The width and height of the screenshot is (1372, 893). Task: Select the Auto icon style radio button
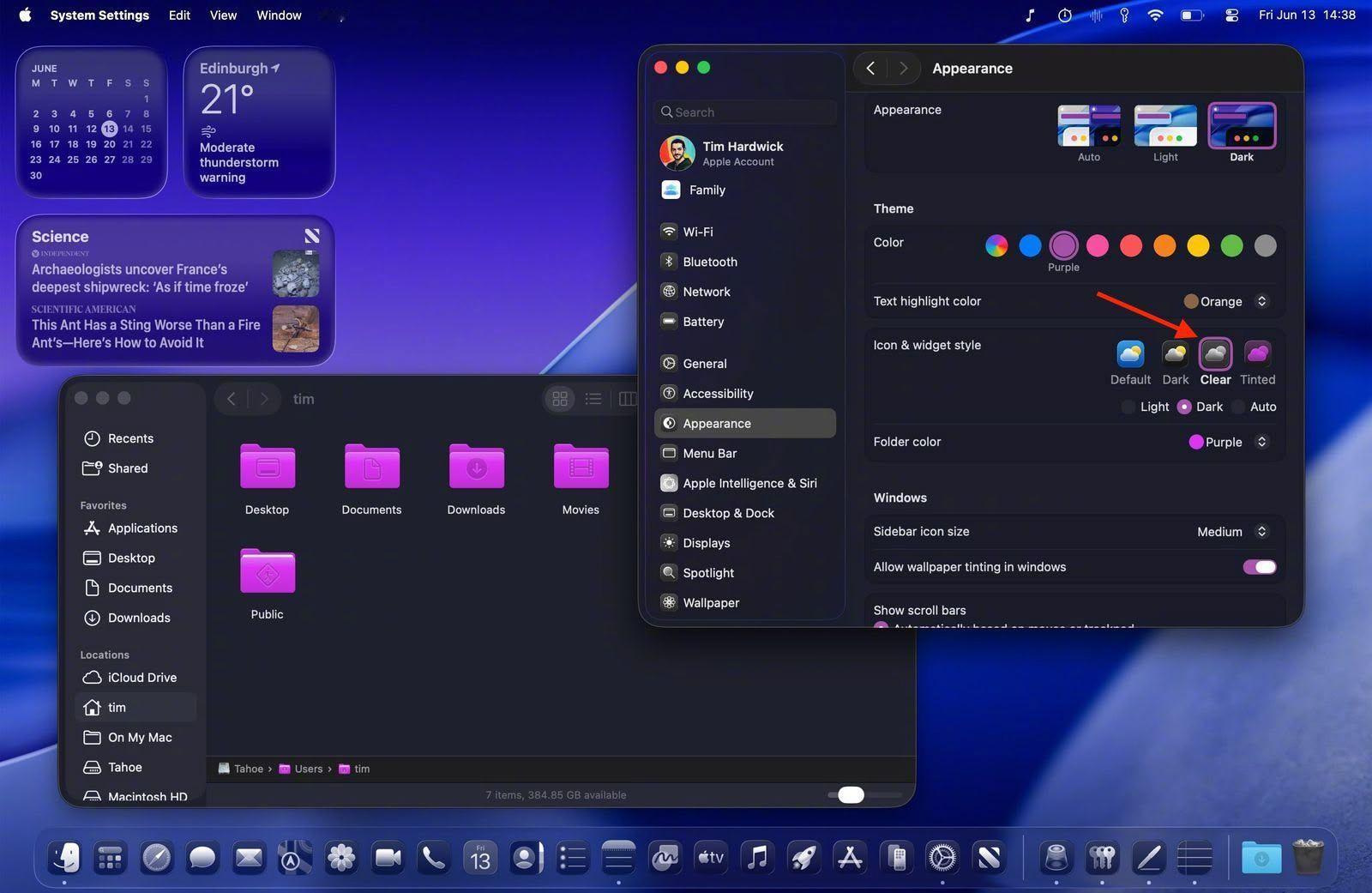pos(1238,407)
